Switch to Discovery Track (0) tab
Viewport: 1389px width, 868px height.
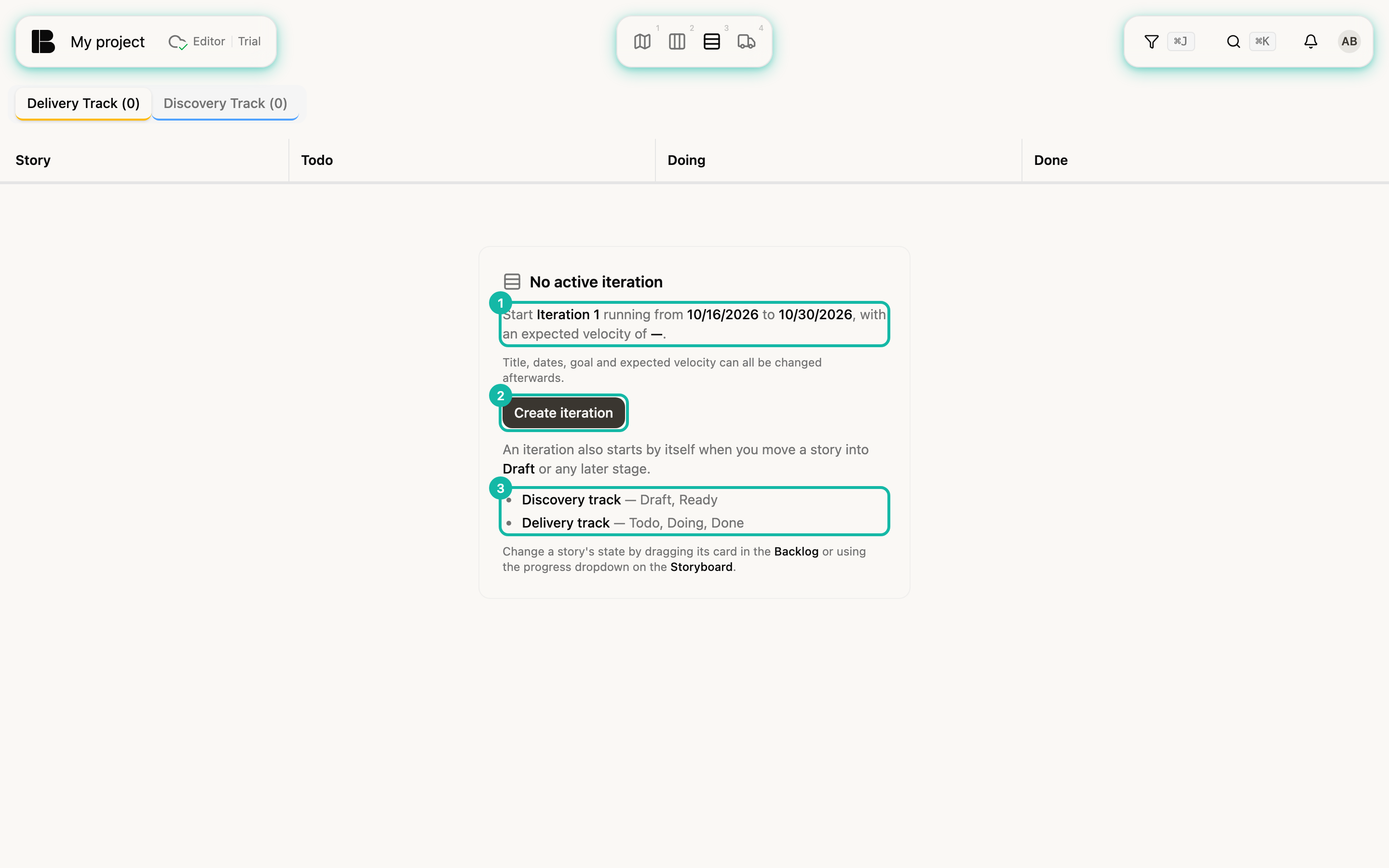pos(225,103)
